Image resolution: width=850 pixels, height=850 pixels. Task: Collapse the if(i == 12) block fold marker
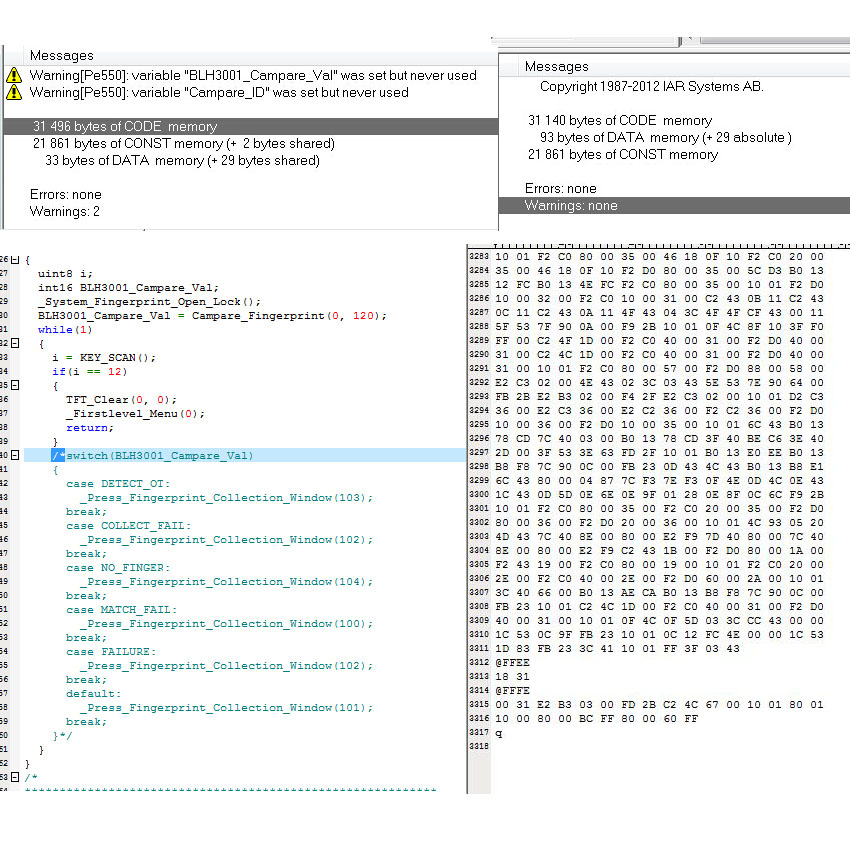coord(15,385)
